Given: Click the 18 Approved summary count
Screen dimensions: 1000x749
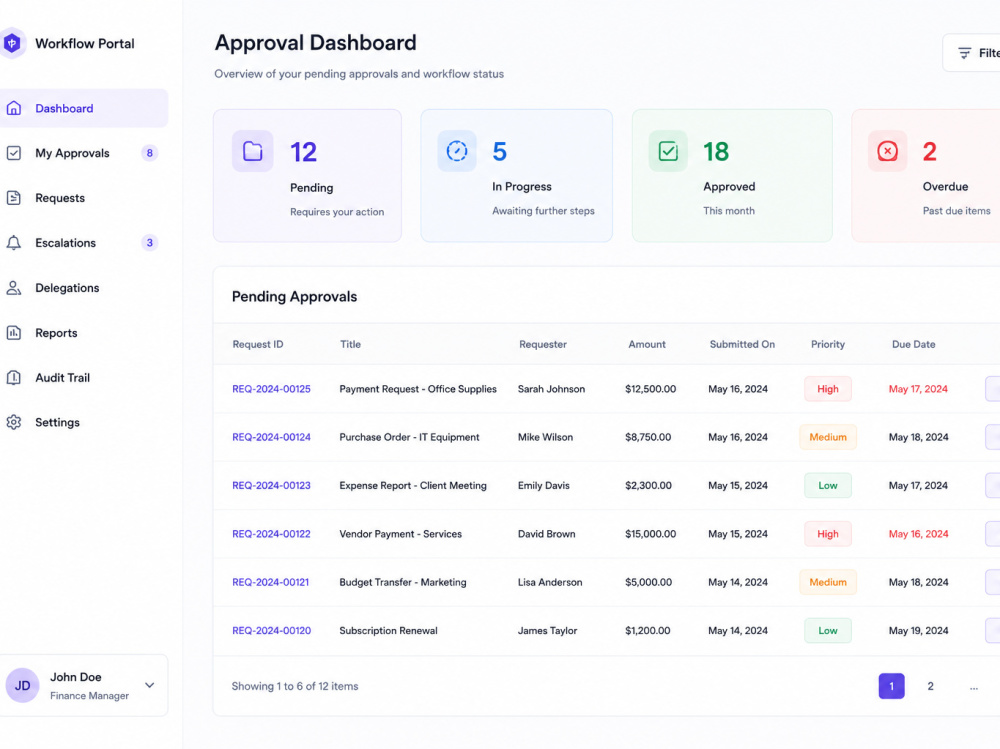Looking at the screenshot, I should (716, 152).
